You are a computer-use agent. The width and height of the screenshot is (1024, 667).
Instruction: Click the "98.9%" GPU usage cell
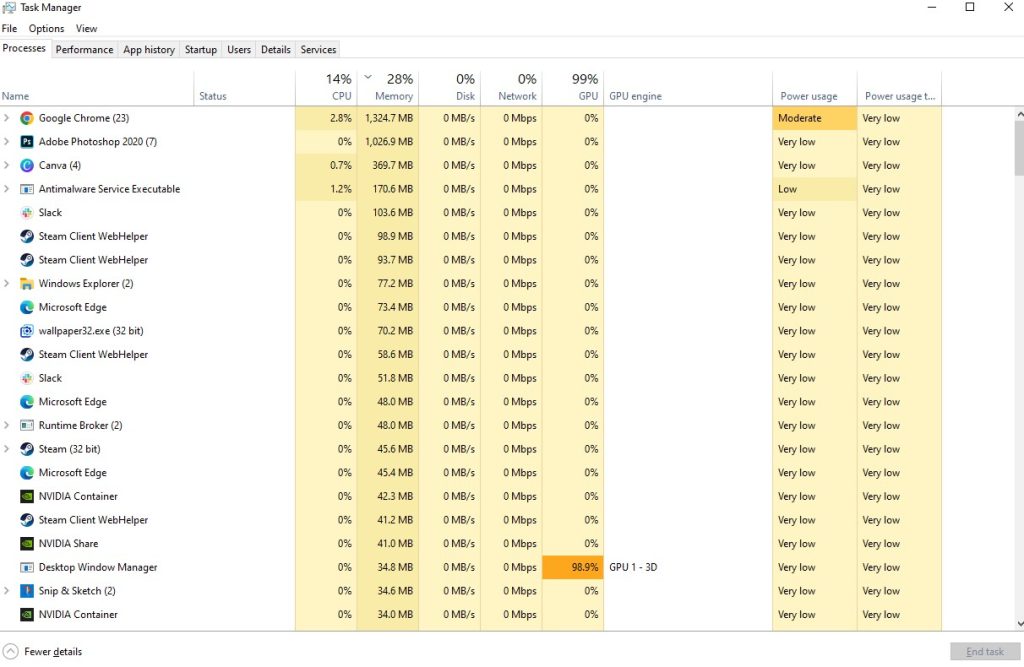pyautogui.click(x=573, y=567)
